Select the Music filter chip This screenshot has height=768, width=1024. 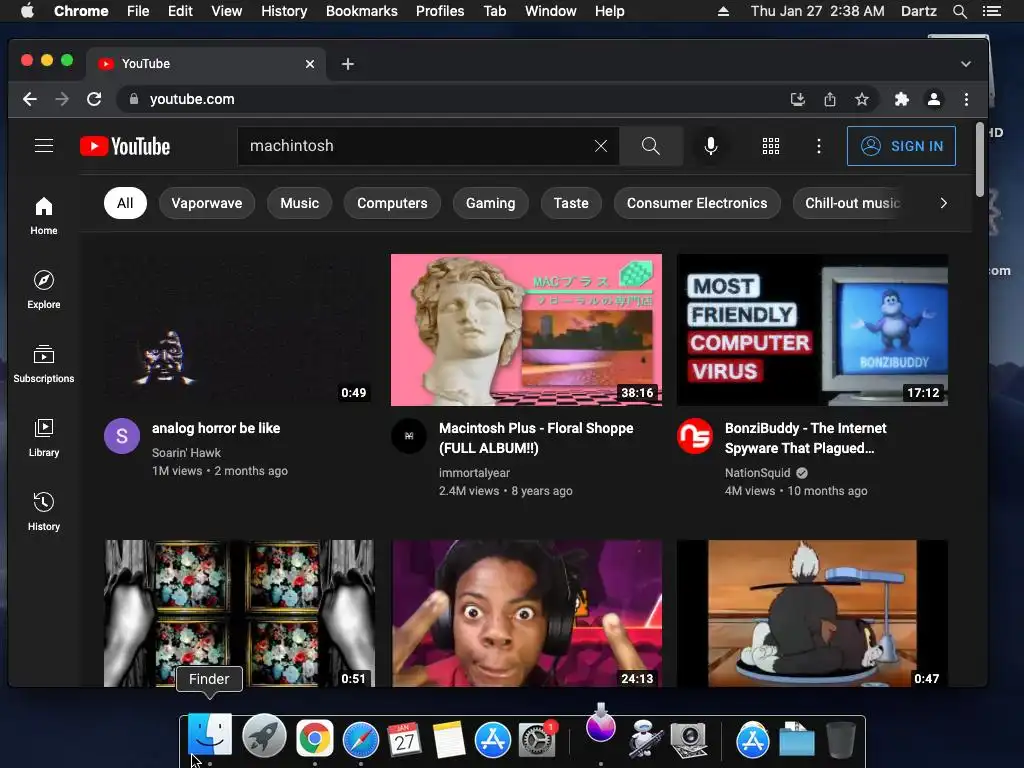(x=300, y=203)
